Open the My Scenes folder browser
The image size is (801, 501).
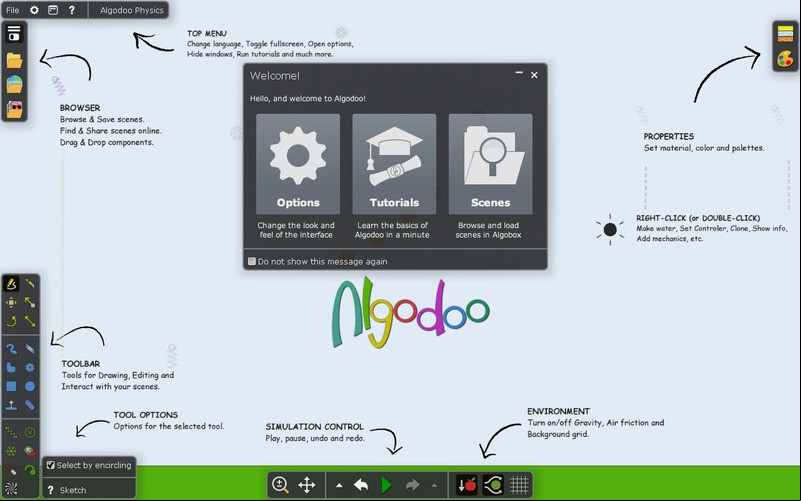point(14,60)
